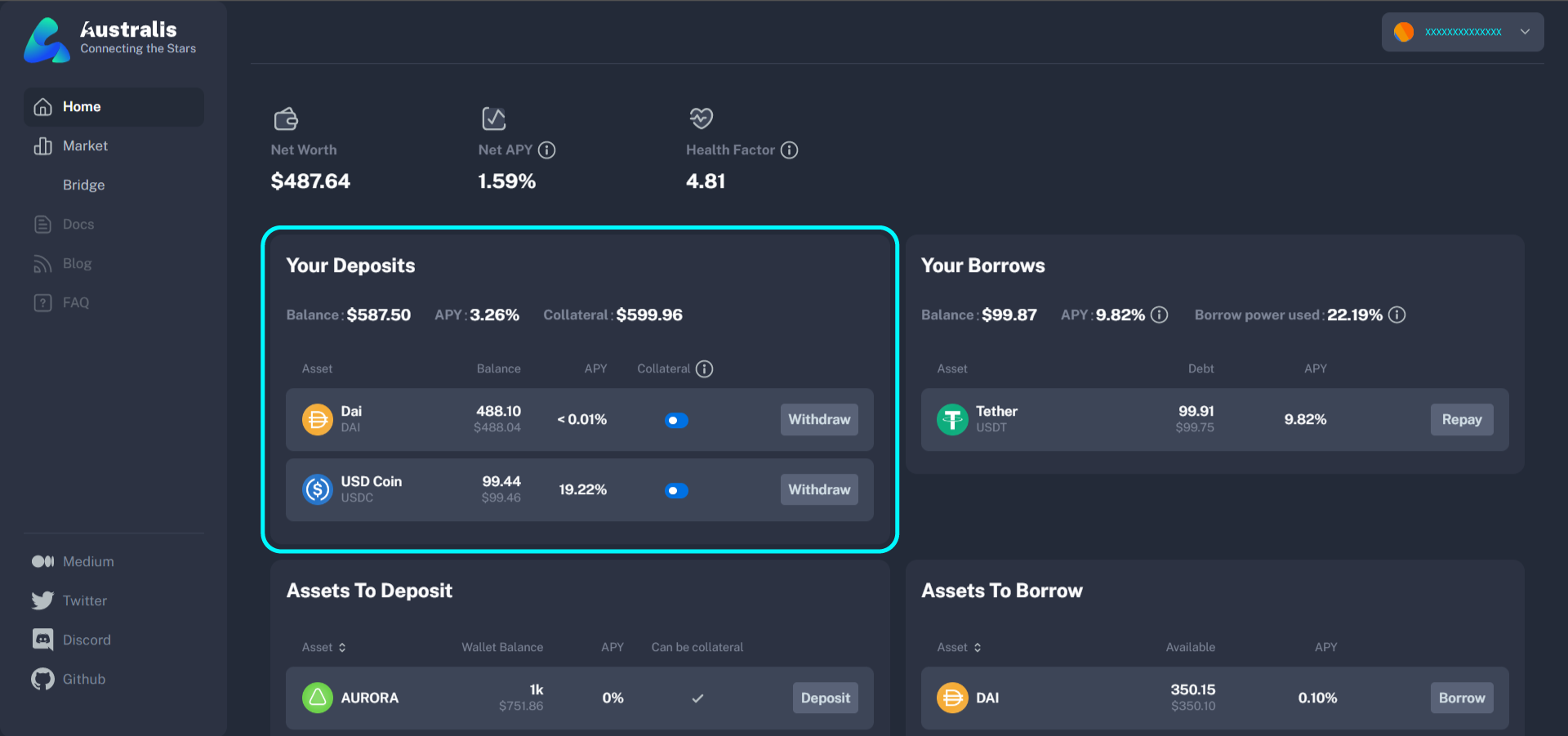Screen dimensions: 1568x736
Task: Click info icon beside Borrows APY 9.82%
Action: [1159, 315]
